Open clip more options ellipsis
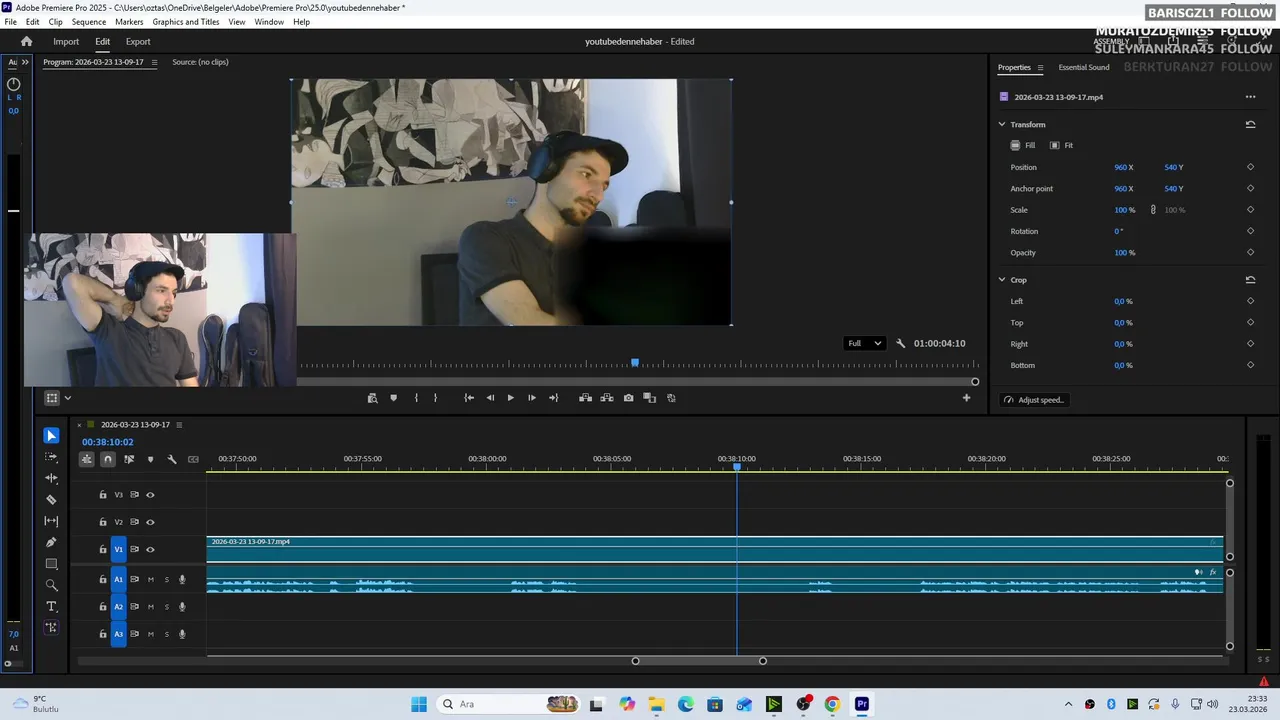Viewport: 1280px width, 720px height. (1250, 97)
